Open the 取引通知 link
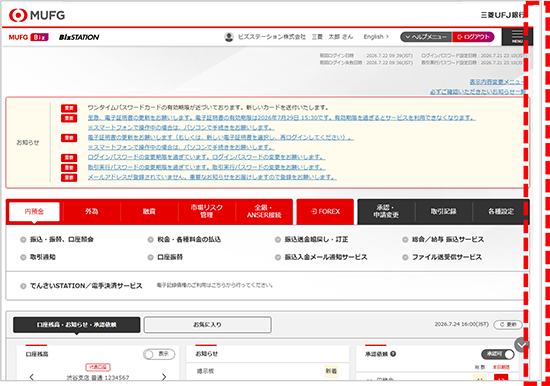Image resolution: width=550 pixels, height=386 pixels. pos(42,257)
